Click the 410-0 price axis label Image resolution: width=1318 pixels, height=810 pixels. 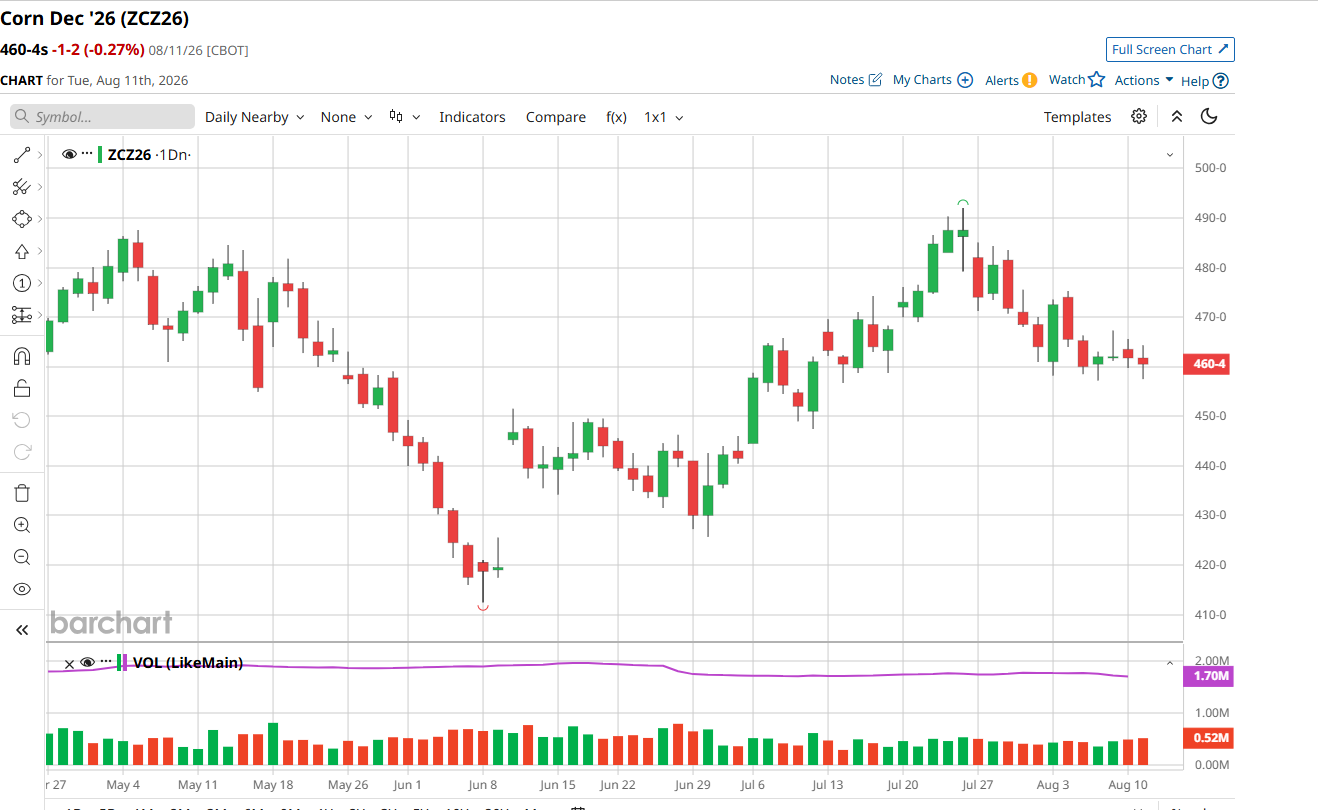1210,615
